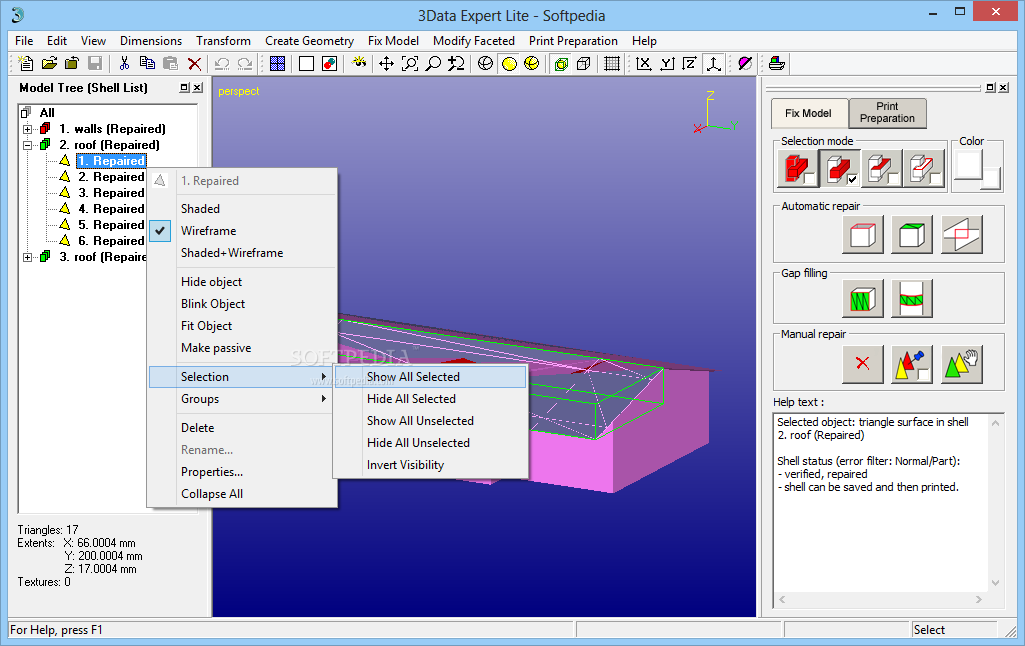The image size is (1025, 646).
Task: Select the red top-strip selection mode button
Action: point(882,169)
